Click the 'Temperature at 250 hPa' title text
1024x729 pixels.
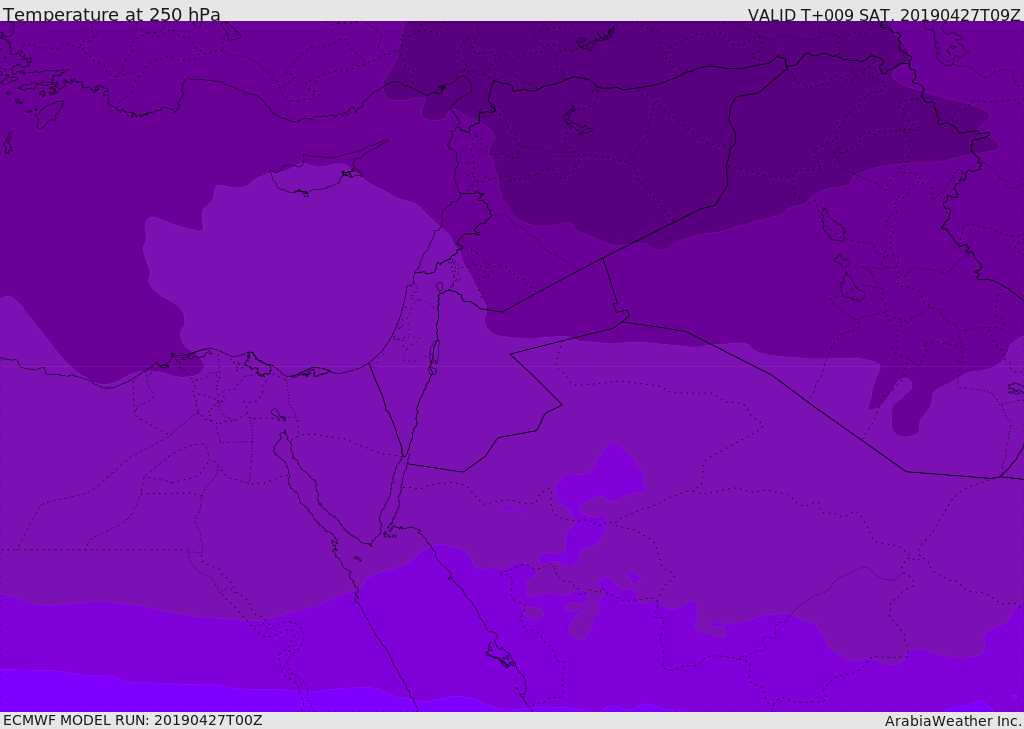[x=112, y=14]
